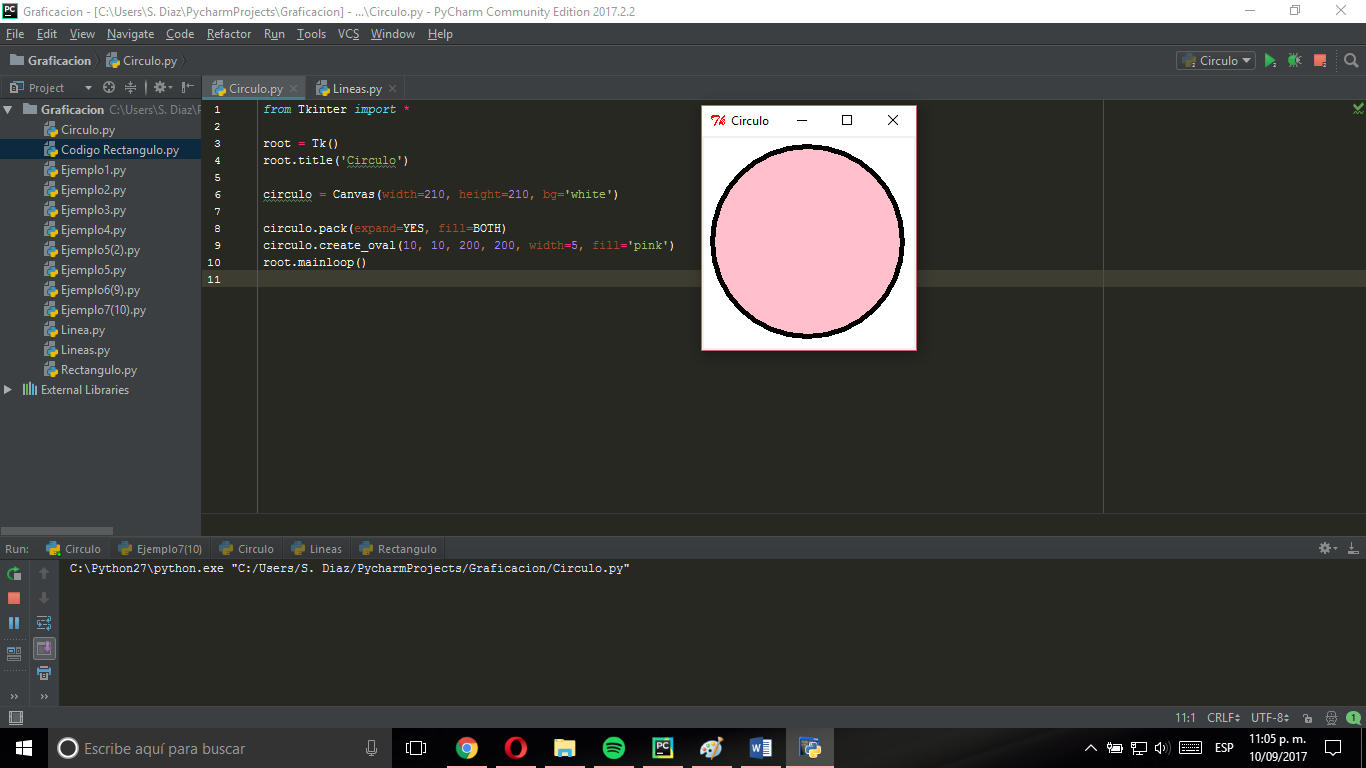The height and width of the screenshot is (768, 1366).
Task: Click the Print icon in Run panel
Action: pyautogui.click(x=43, y=673)
